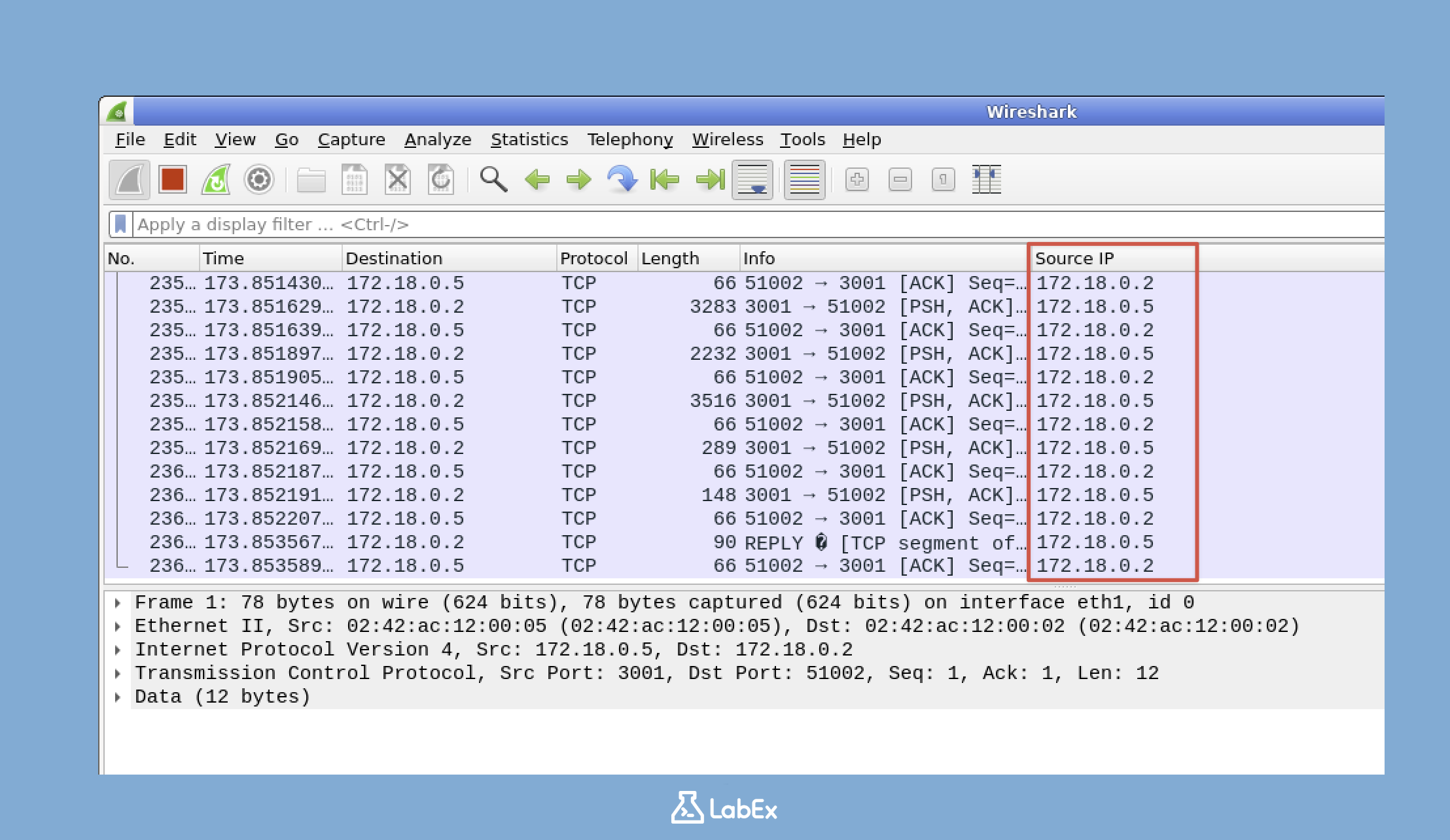Viewport: 1450px width, 840px height.
Task: Sort by the Length column header
Action: click(x=688, y=258)
